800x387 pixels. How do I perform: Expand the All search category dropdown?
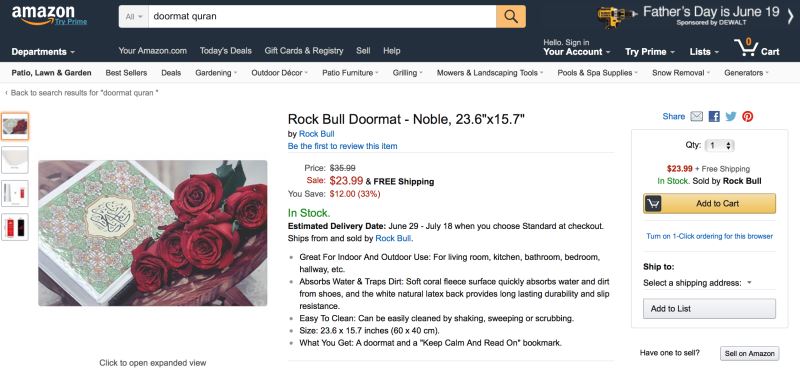tap(134, 16)
